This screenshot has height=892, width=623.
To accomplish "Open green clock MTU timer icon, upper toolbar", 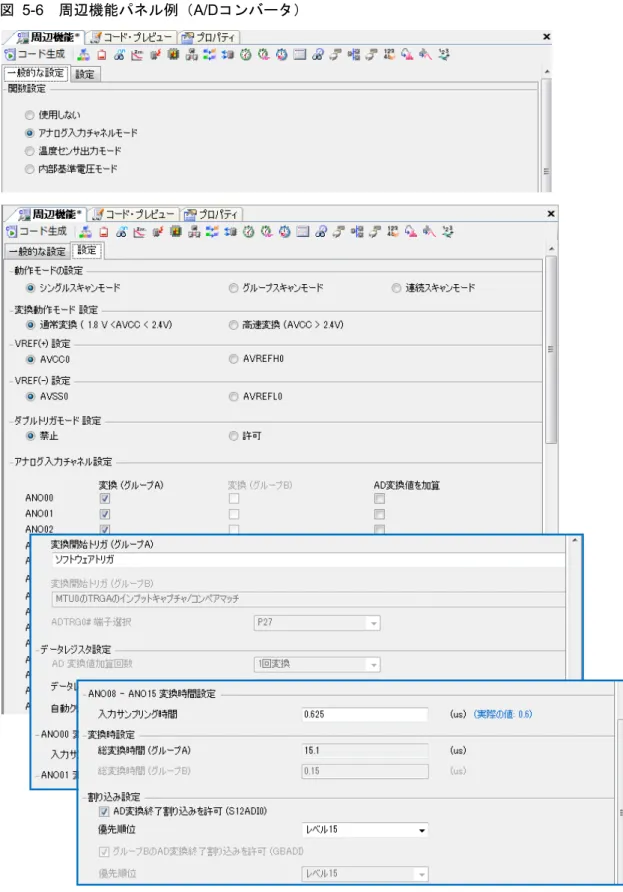I will tap(246, 55).
